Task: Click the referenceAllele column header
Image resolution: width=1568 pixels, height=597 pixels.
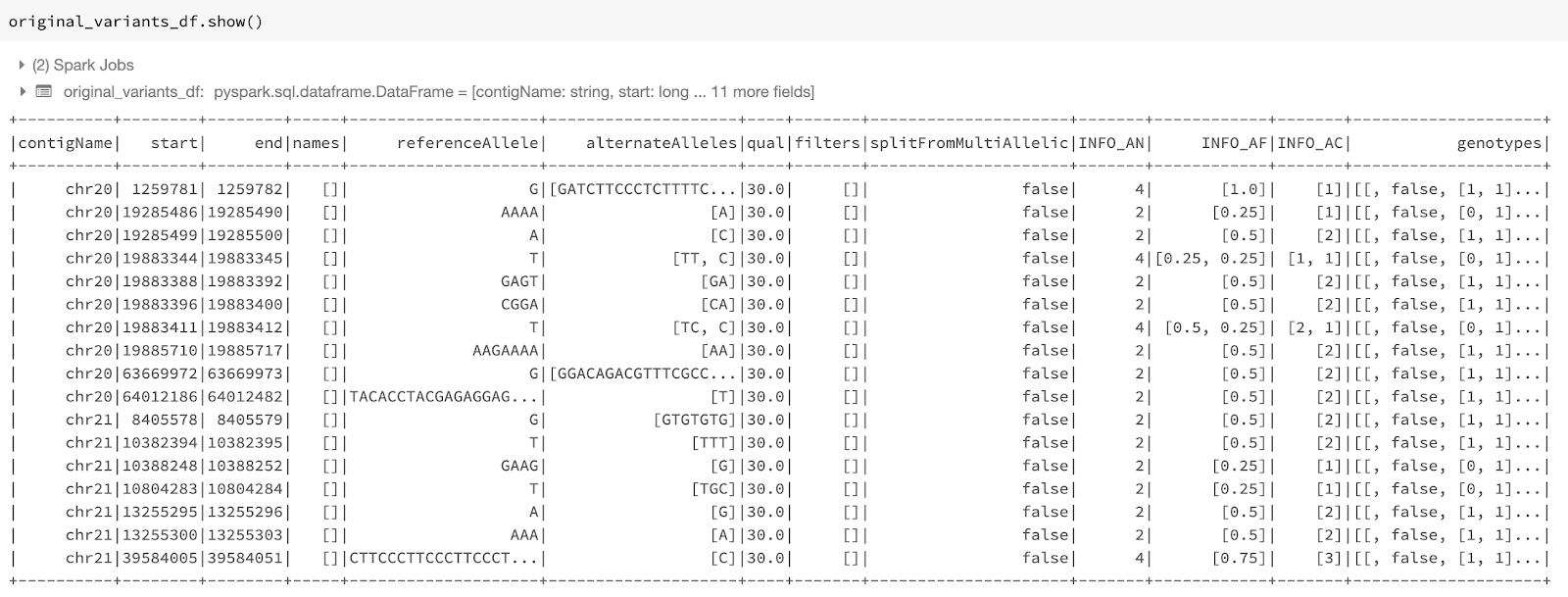Action: pos(467,143)
